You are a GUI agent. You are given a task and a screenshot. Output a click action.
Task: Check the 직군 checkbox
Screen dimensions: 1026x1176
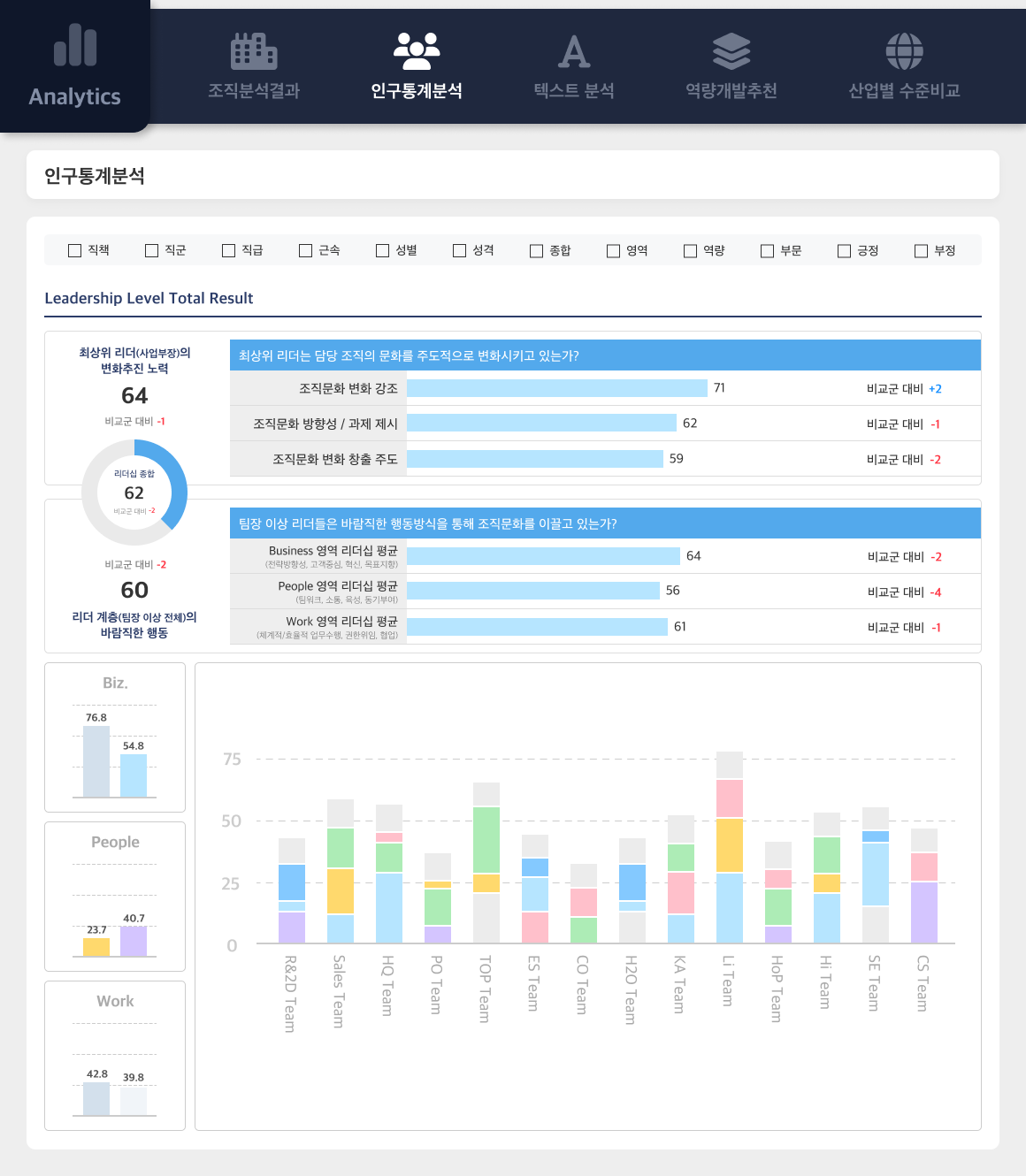point(151,250)
